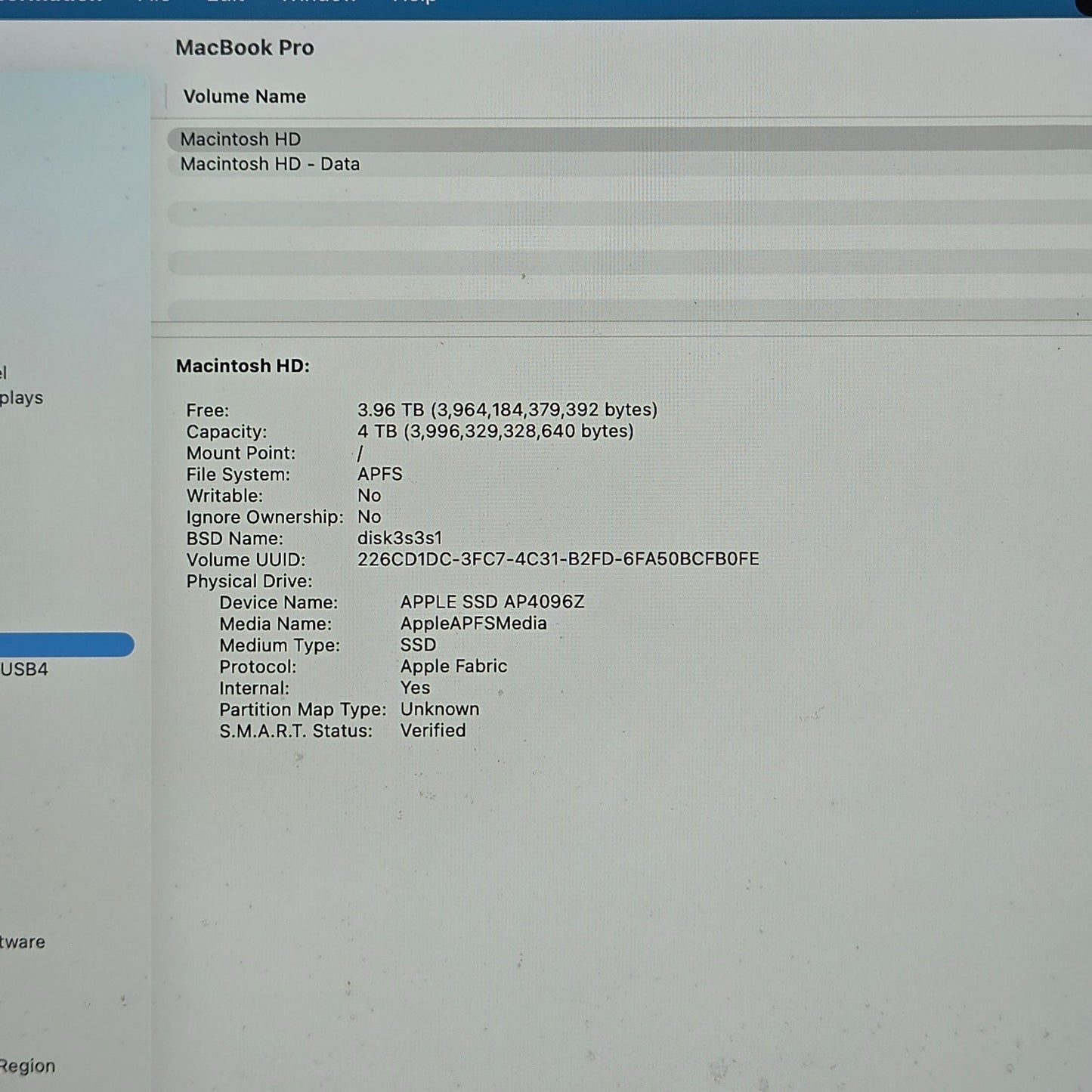Click the 'Medium Type:' label
This screenshot has height=1092, width=1092.
coord(280,645)
